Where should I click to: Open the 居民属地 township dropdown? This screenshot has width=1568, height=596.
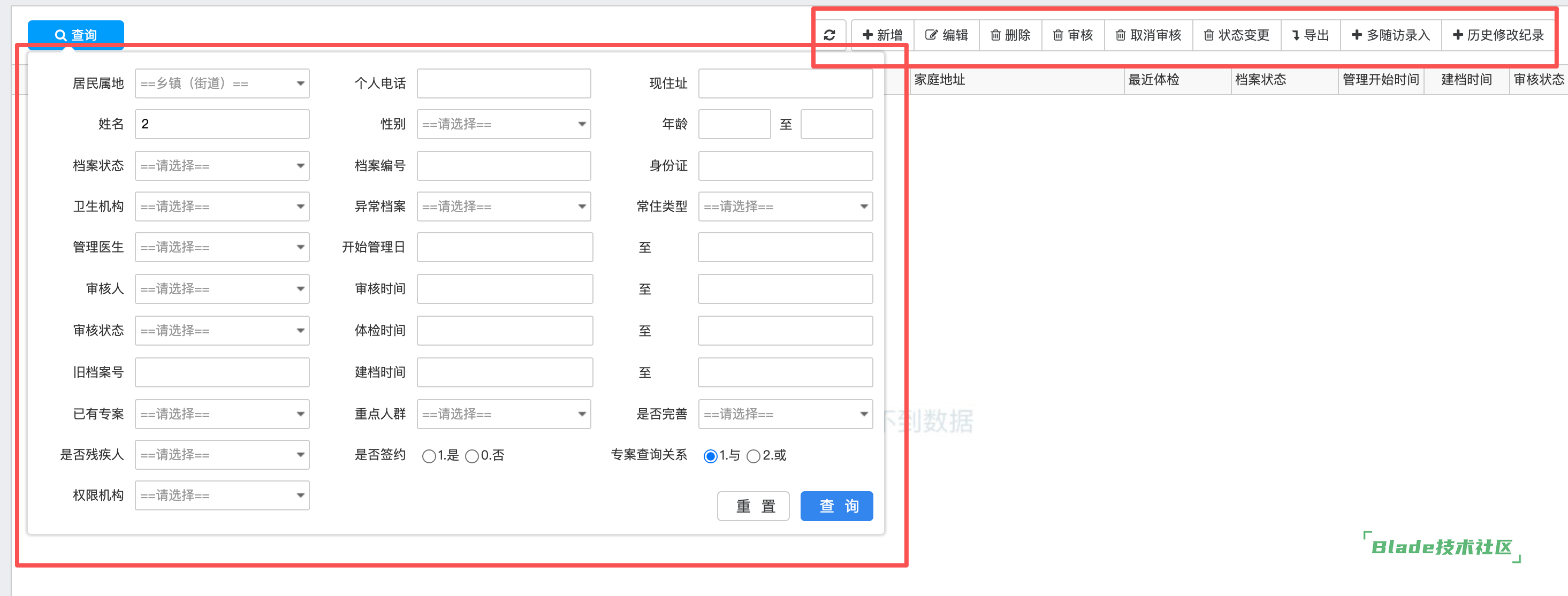[x=222, y=83]
